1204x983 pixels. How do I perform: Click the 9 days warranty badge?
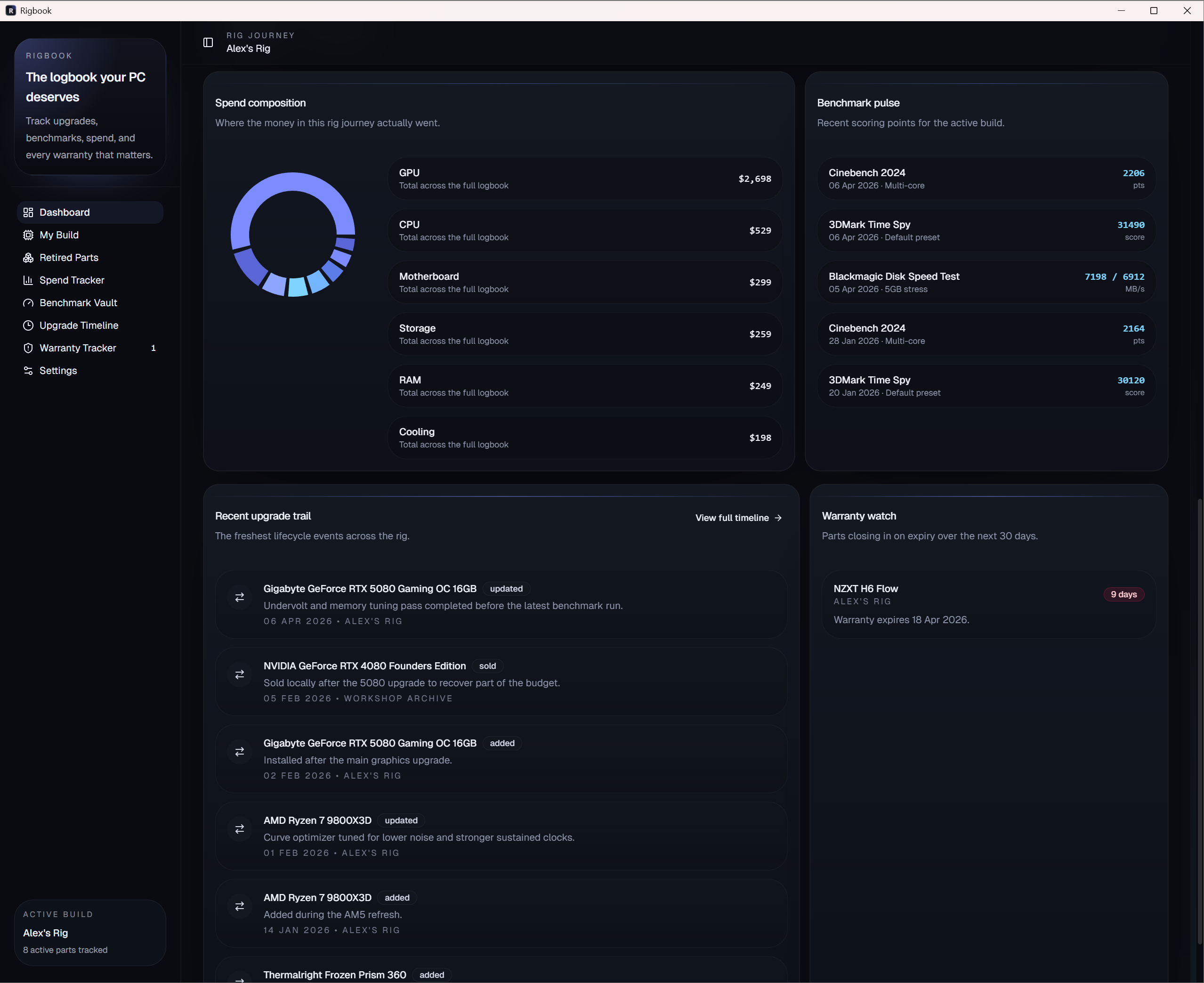tap(1123, 594)
